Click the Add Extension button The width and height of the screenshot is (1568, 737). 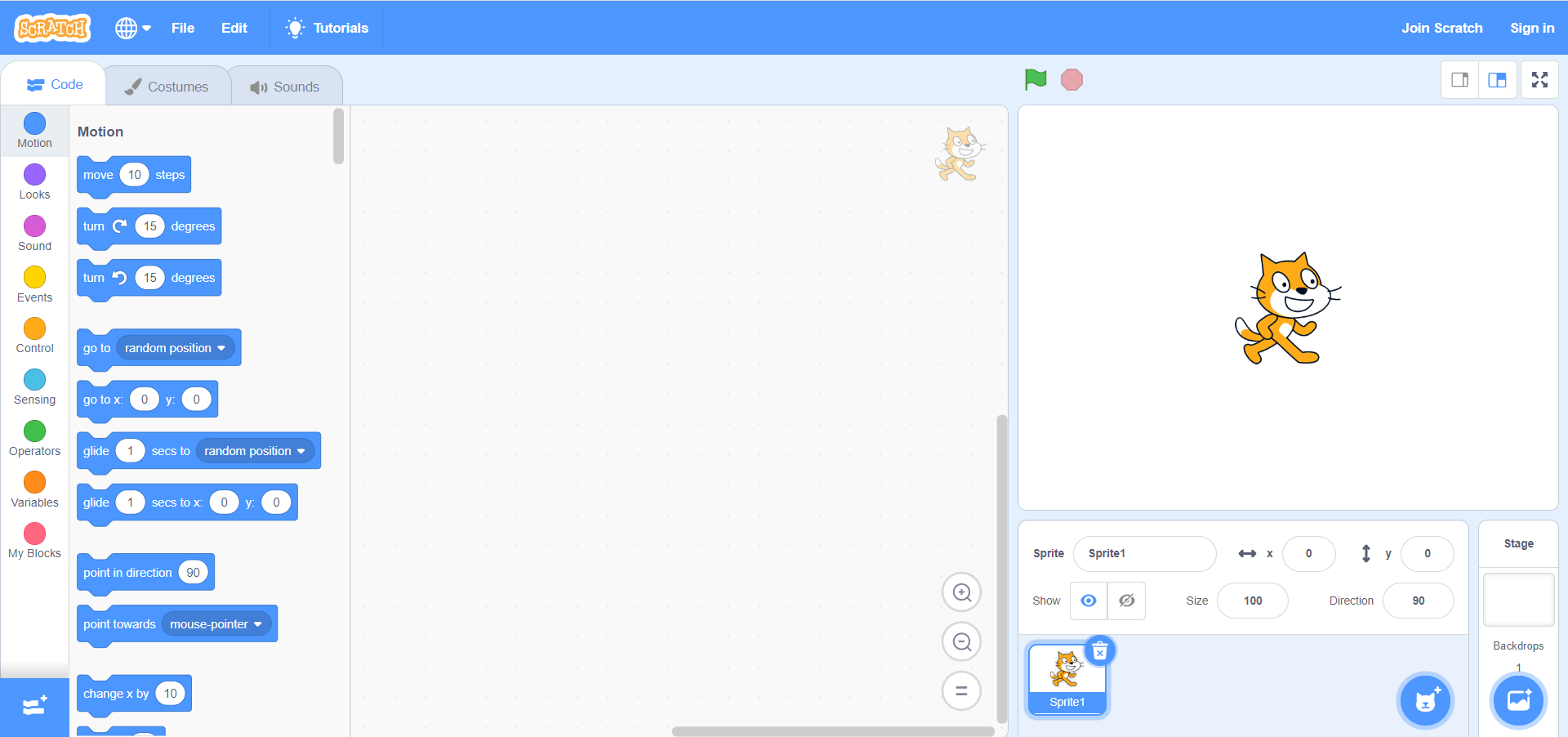click(x=34, y=706)
